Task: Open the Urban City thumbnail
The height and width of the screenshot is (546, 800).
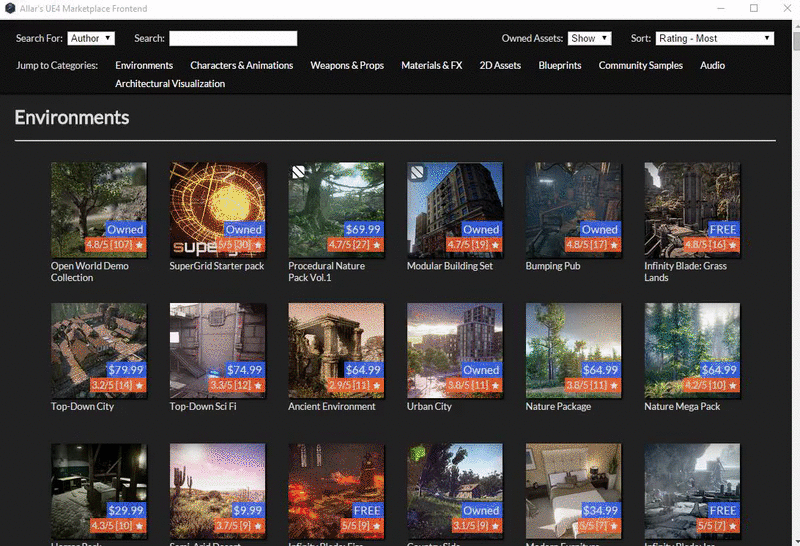Action: pos(455,351)
